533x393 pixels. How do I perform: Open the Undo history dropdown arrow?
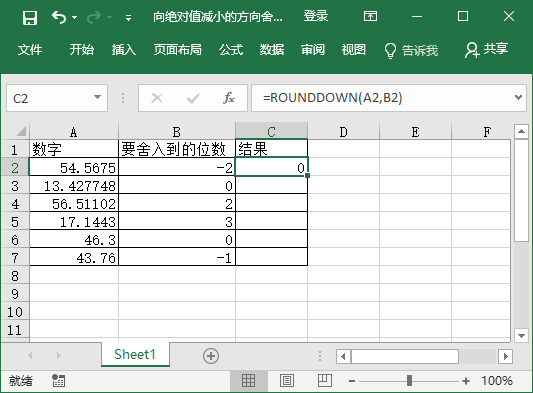[x=74, y=17]
